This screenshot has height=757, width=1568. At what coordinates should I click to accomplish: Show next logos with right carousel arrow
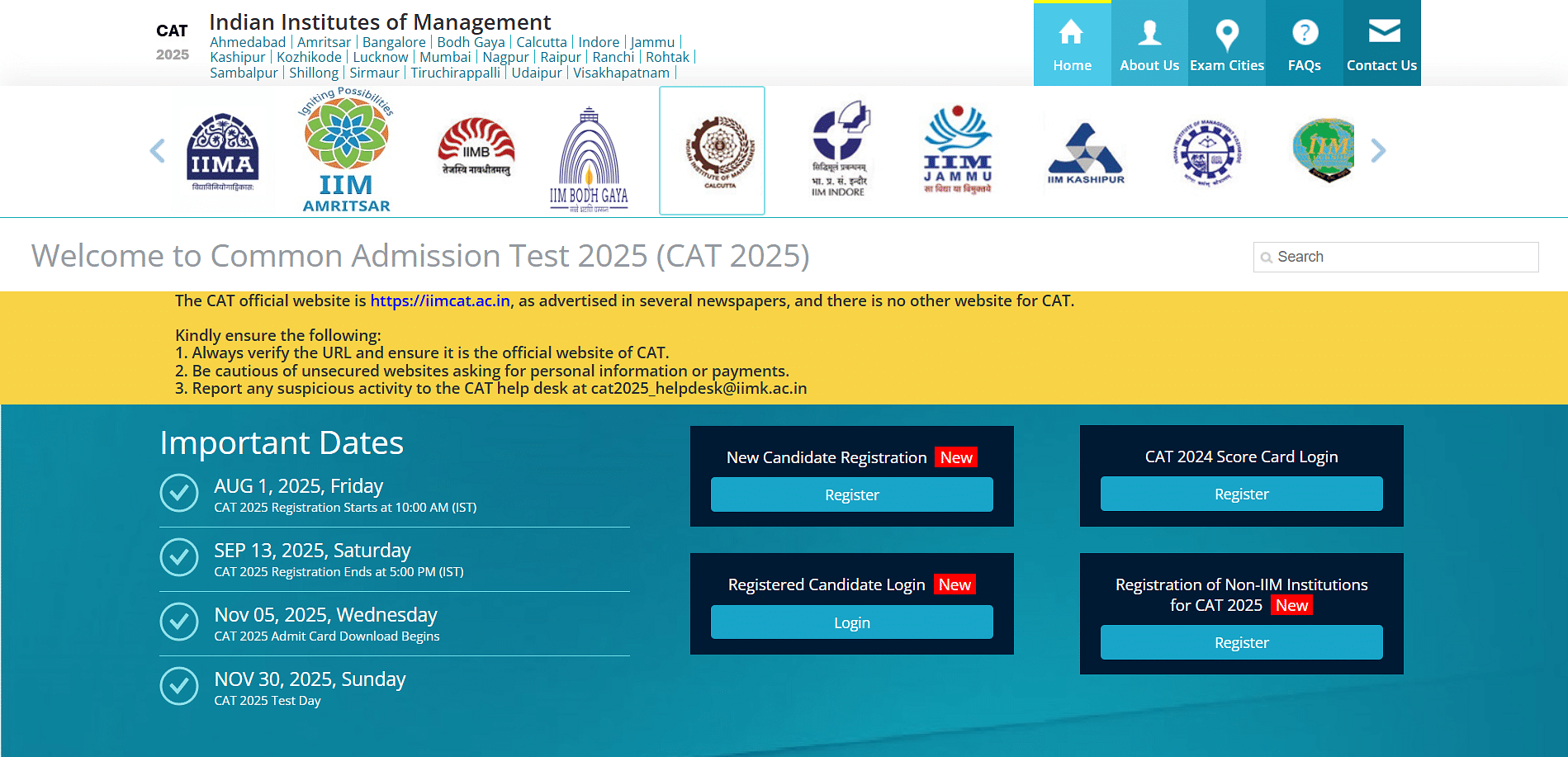coord(1378,150)
